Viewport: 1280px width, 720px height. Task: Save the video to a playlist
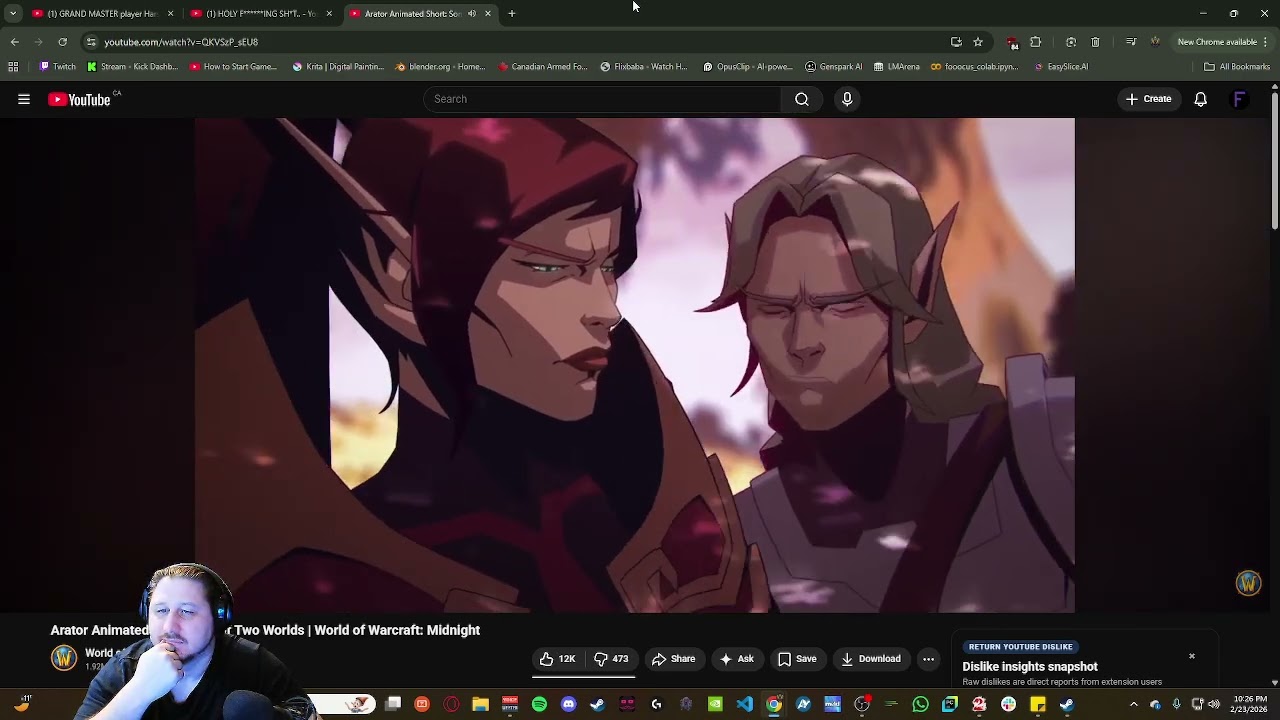[797, 659]
